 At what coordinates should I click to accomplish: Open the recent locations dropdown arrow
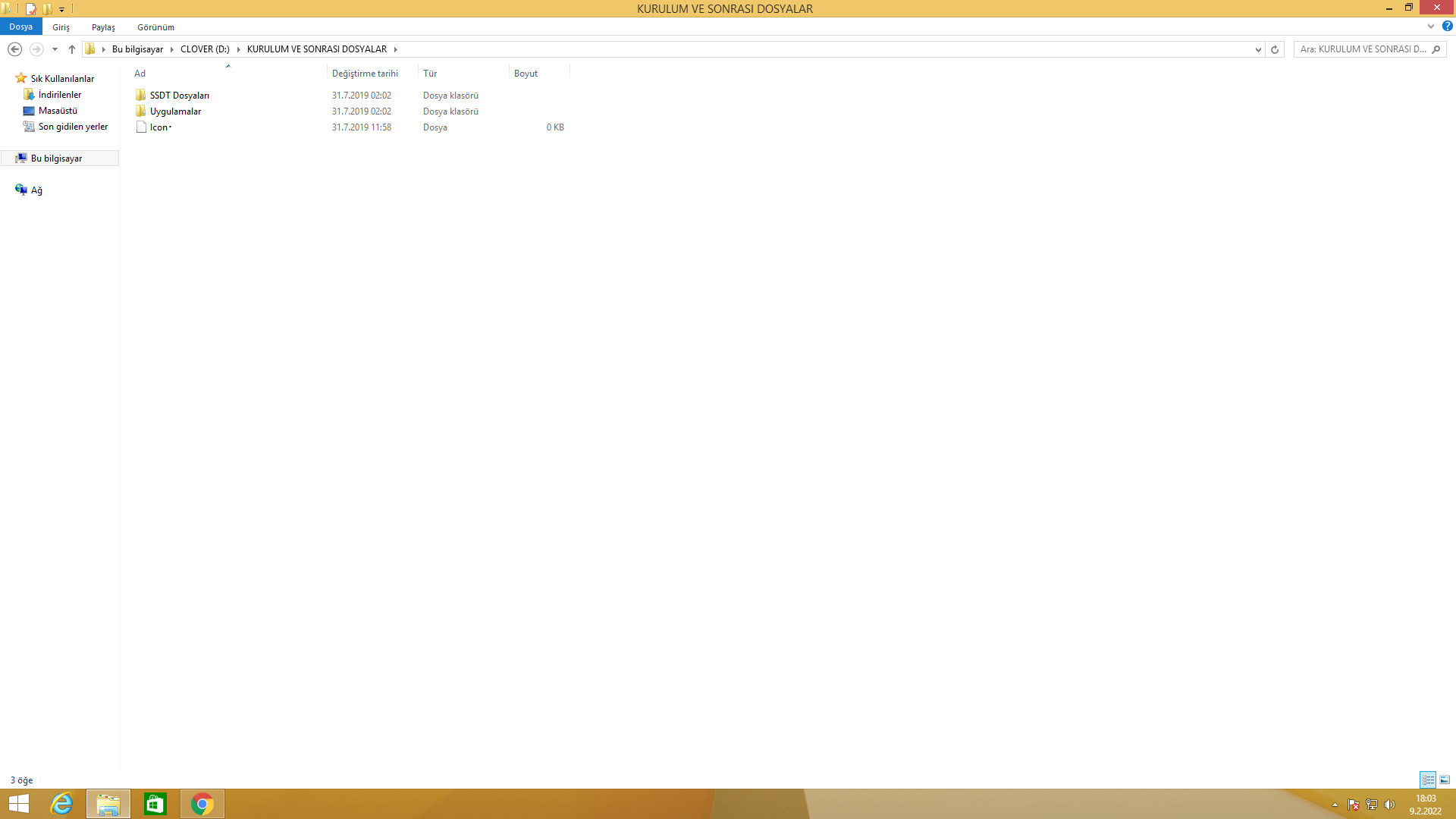55,49
